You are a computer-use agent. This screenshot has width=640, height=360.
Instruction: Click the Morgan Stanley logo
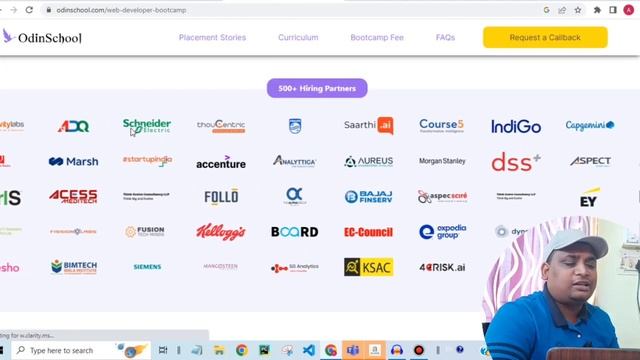pos(442,161)
